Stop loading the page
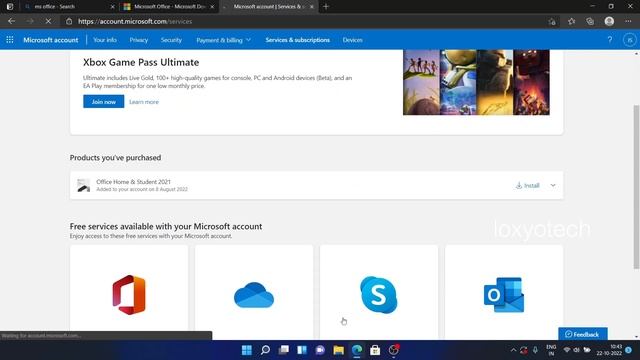Image resolution: width=640 pixels, height=360 pixels. pos(48,21)
